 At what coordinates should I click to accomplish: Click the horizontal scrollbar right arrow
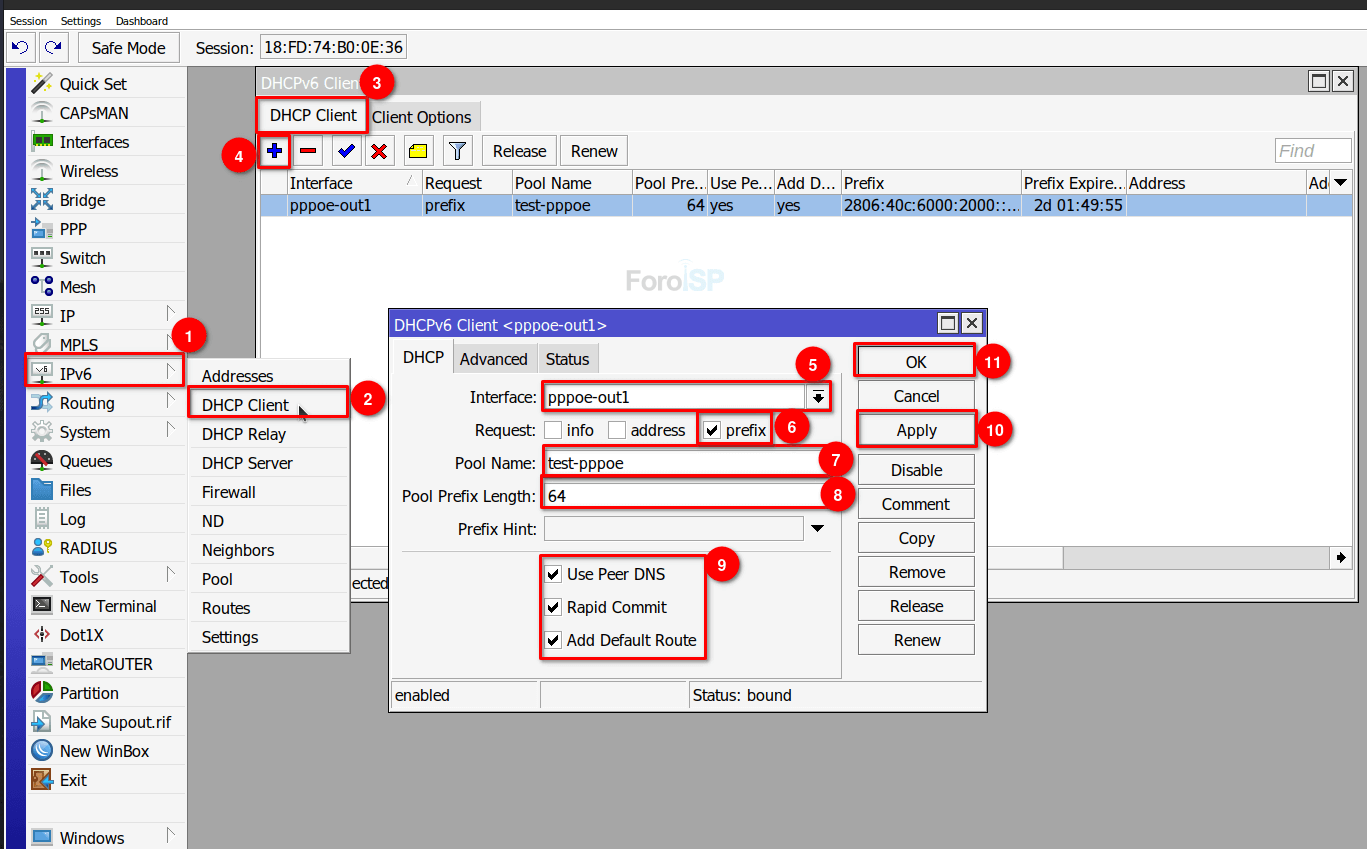[x=1340, y=557]
